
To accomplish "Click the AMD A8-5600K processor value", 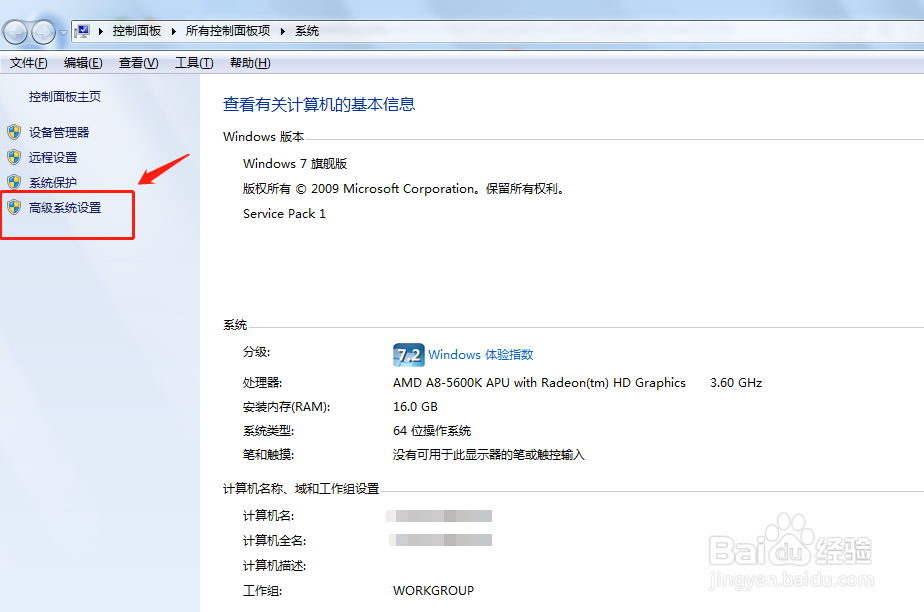I will click(x=539, y=383).
